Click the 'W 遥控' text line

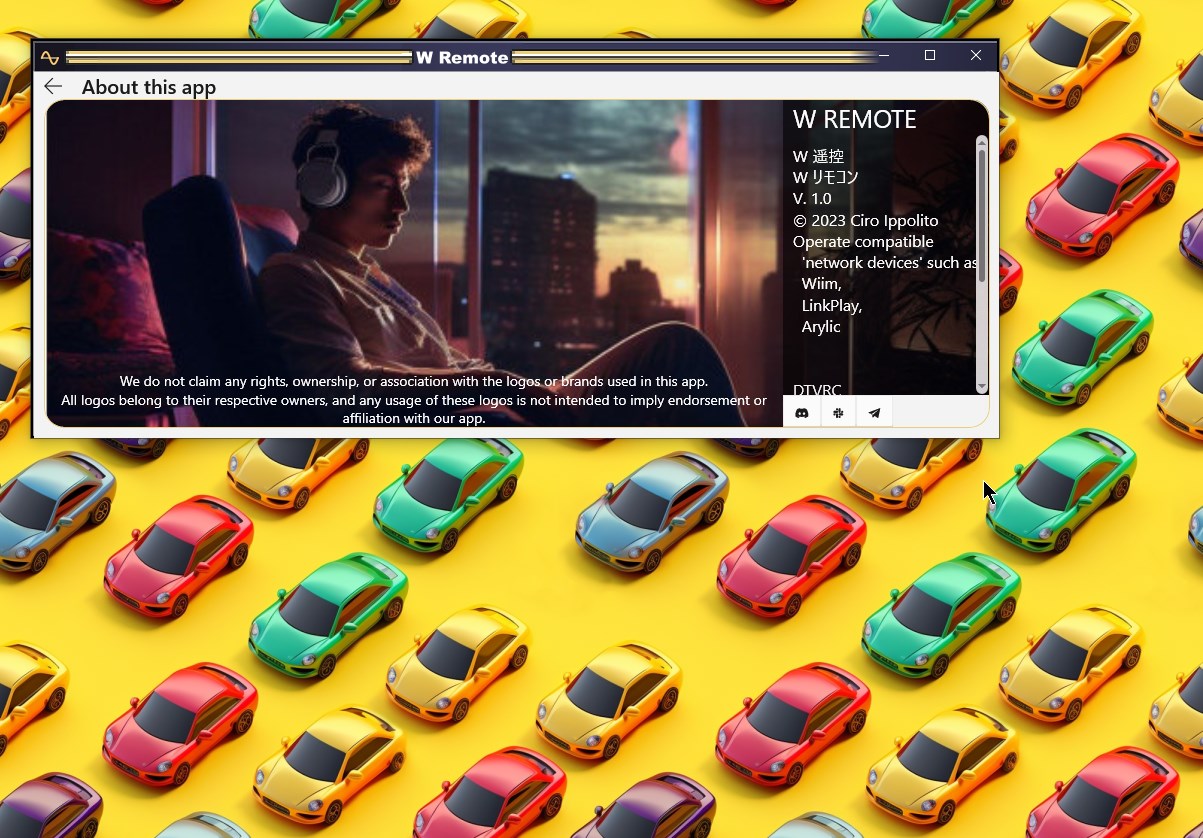click(x=819, y=156)
